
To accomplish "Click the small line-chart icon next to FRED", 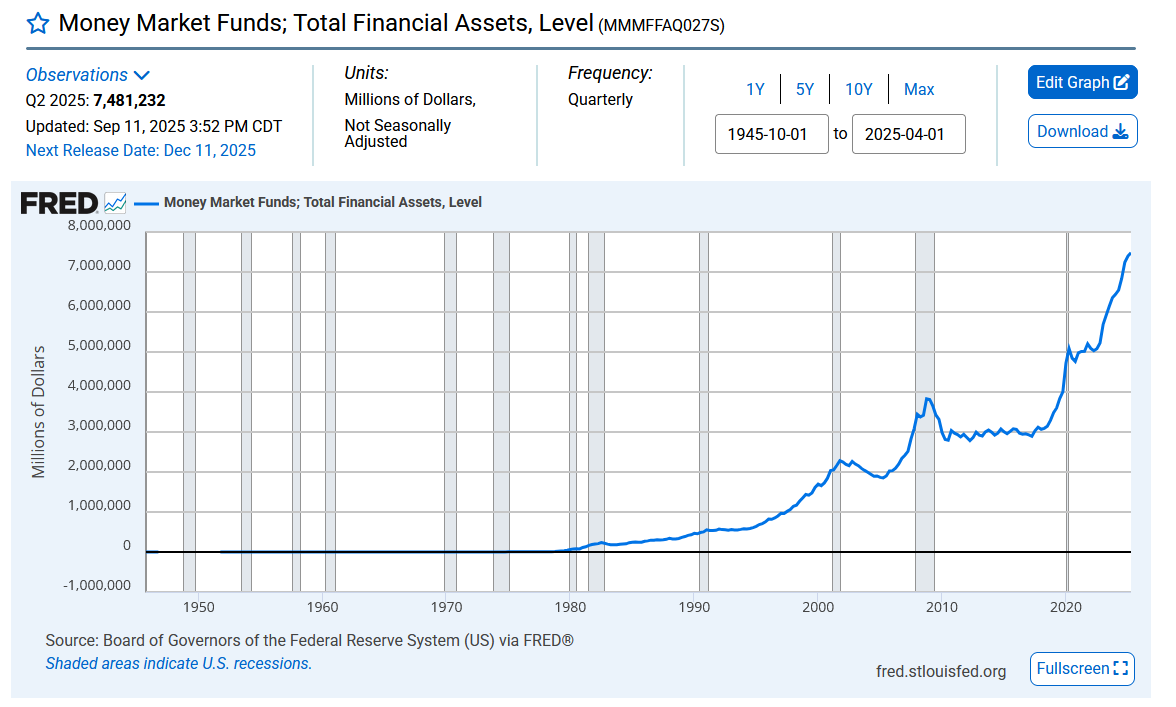I will (x=115, y=202).
